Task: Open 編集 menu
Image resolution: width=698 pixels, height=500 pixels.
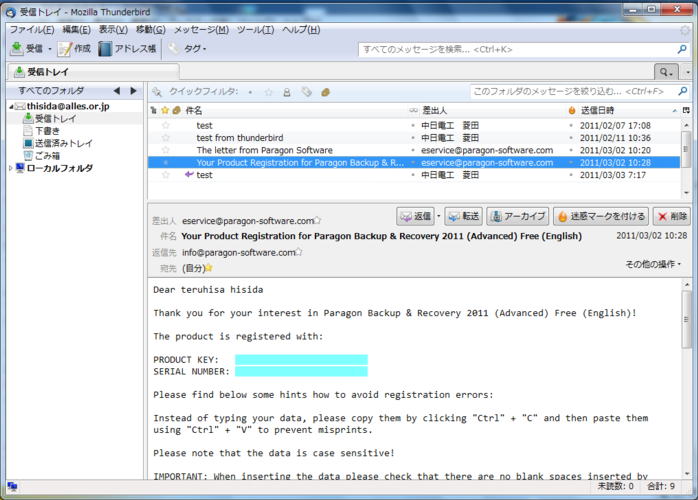Action: point(76,29)
